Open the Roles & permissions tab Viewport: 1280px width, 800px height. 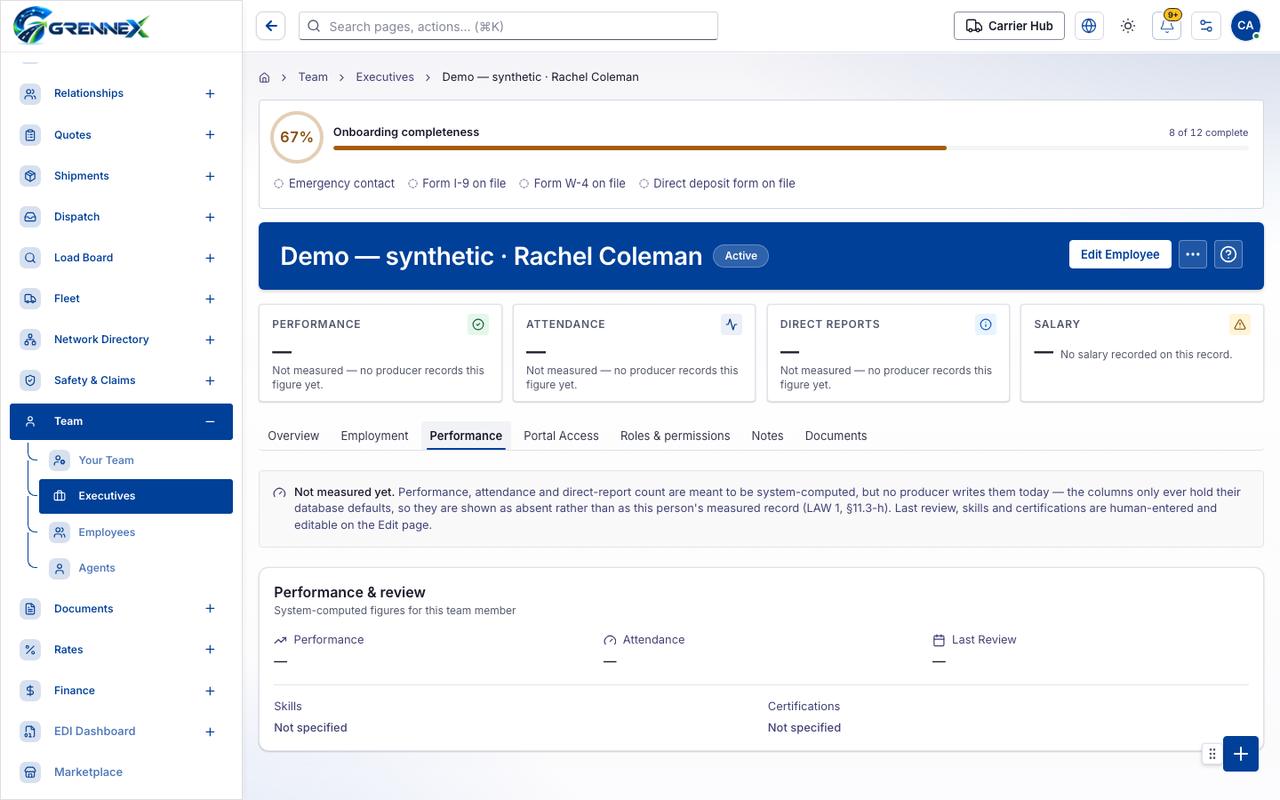coord(675,436)
